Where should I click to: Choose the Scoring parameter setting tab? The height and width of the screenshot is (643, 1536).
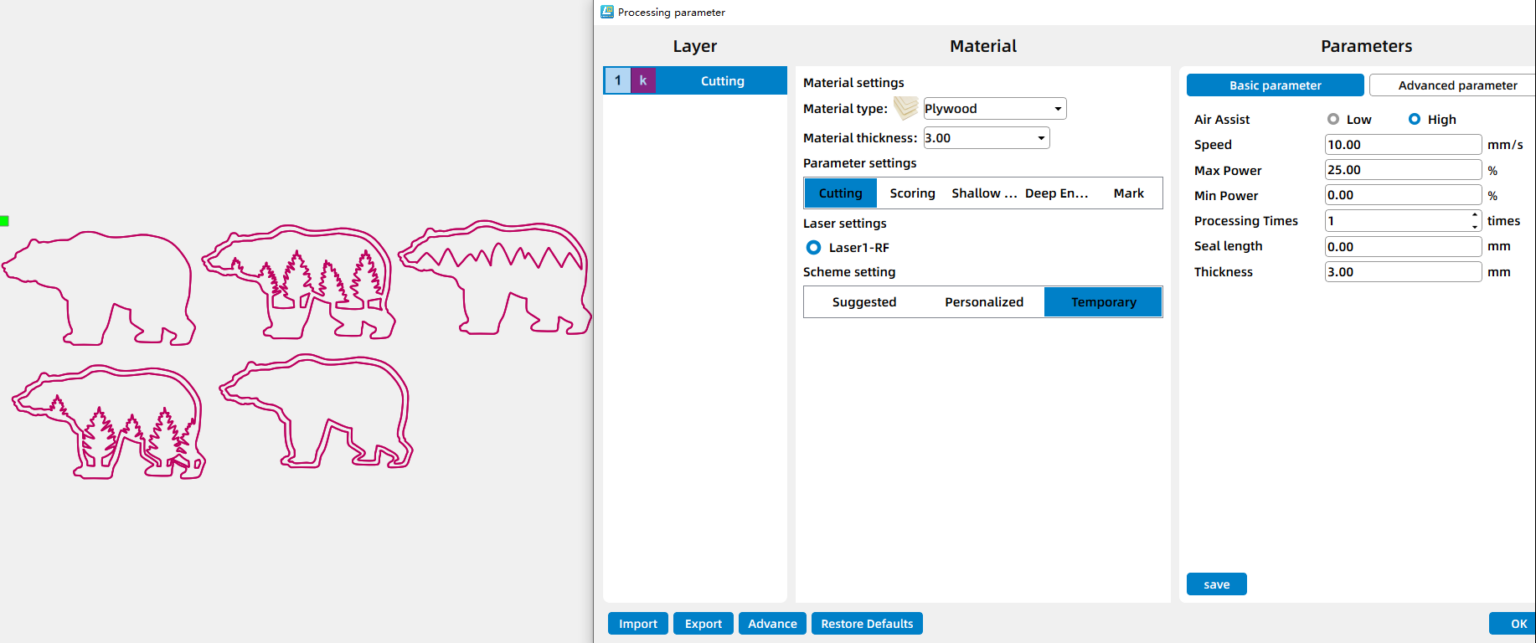912,193
